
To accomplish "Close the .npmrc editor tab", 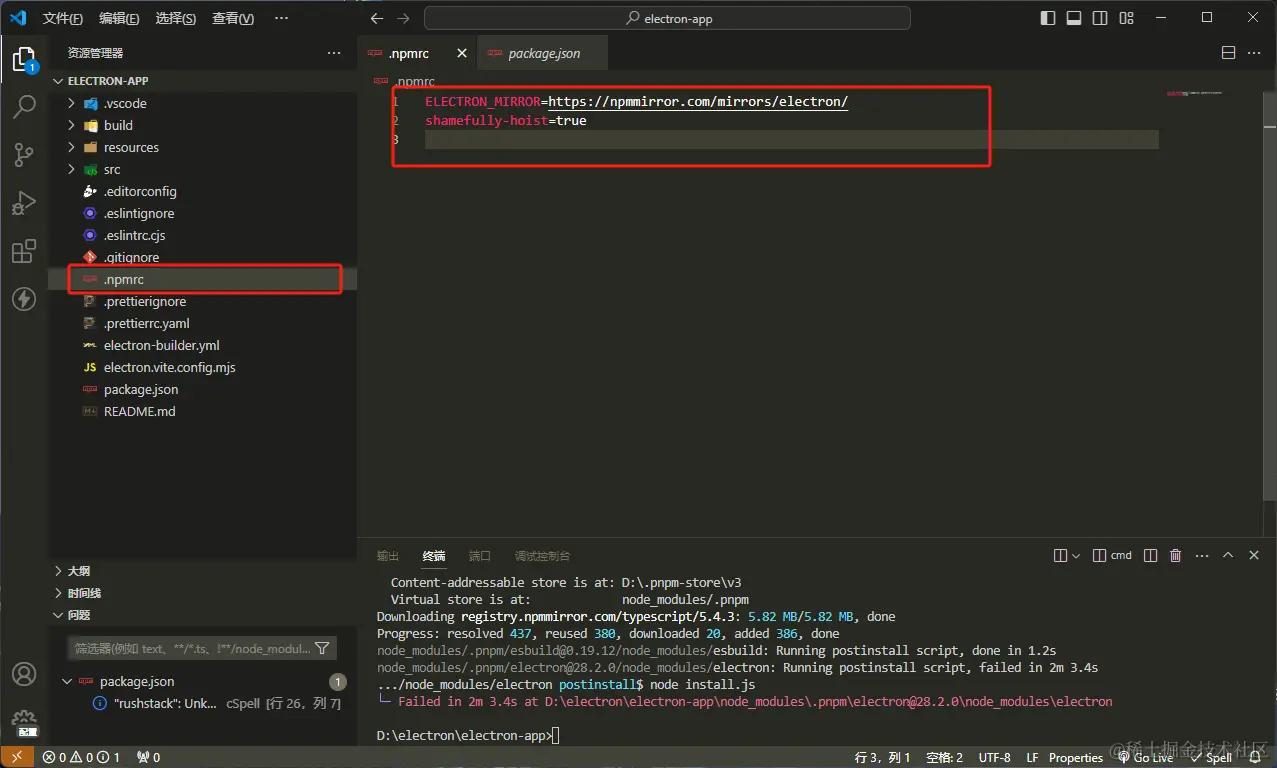I will point(462,53).
